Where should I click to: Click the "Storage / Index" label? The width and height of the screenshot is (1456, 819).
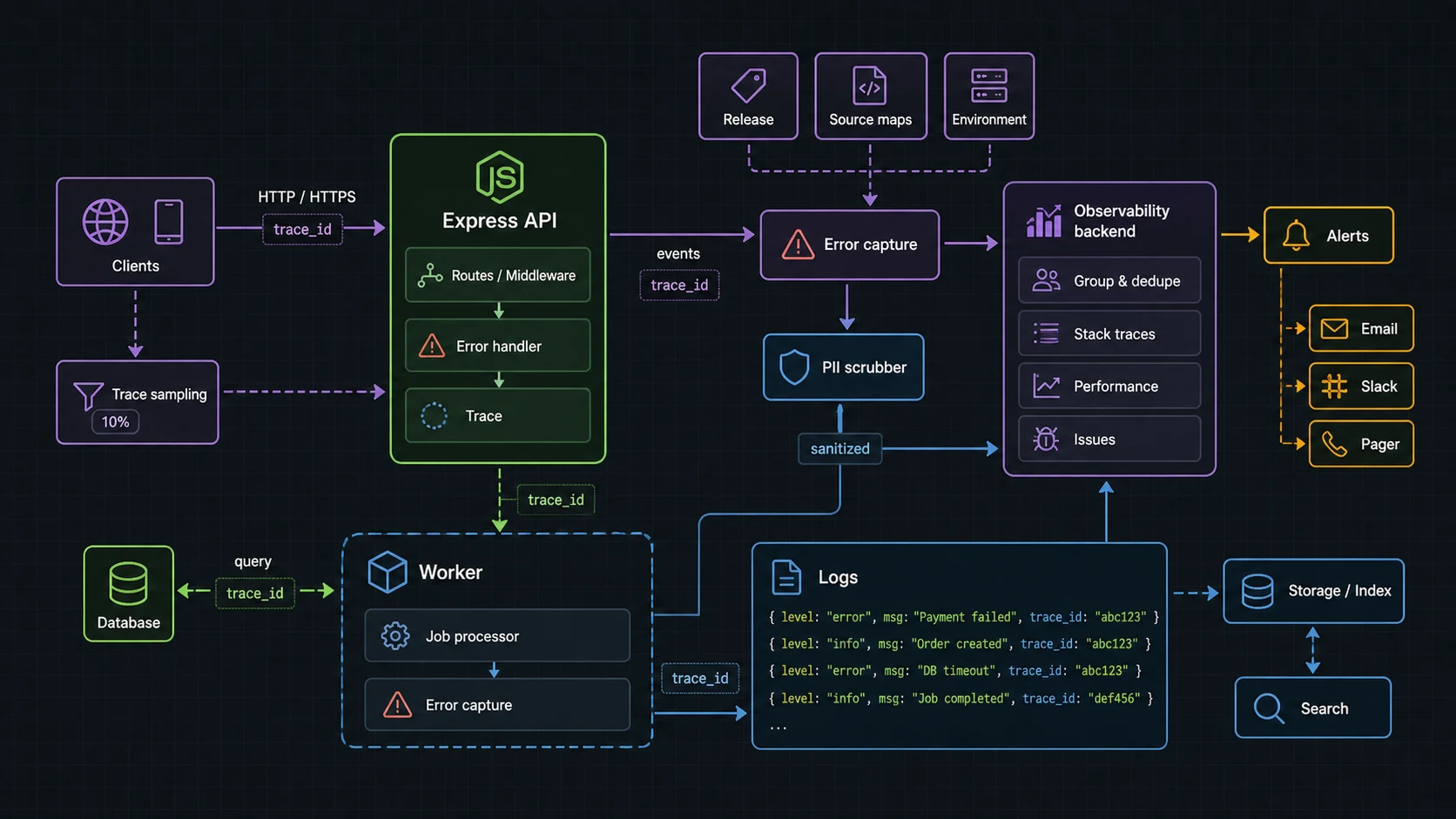click(x=1339, y=591)
